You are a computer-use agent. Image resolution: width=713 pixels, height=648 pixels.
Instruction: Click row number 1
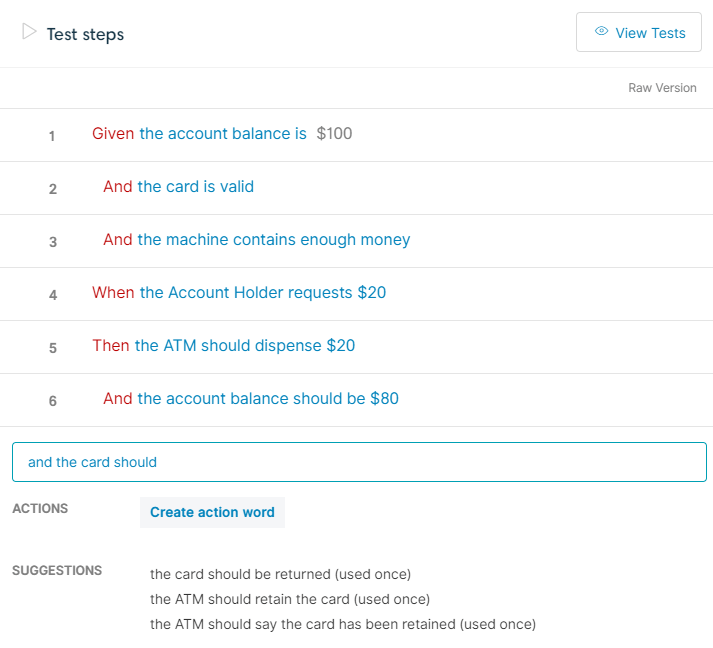tap(52, 136)
